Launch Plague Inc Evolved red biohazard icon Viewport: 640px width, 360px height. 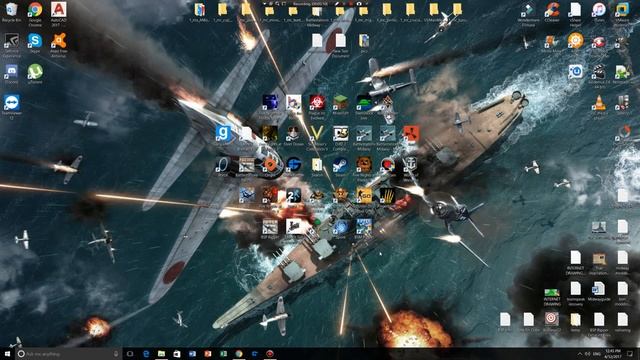[x=317, y=106]
